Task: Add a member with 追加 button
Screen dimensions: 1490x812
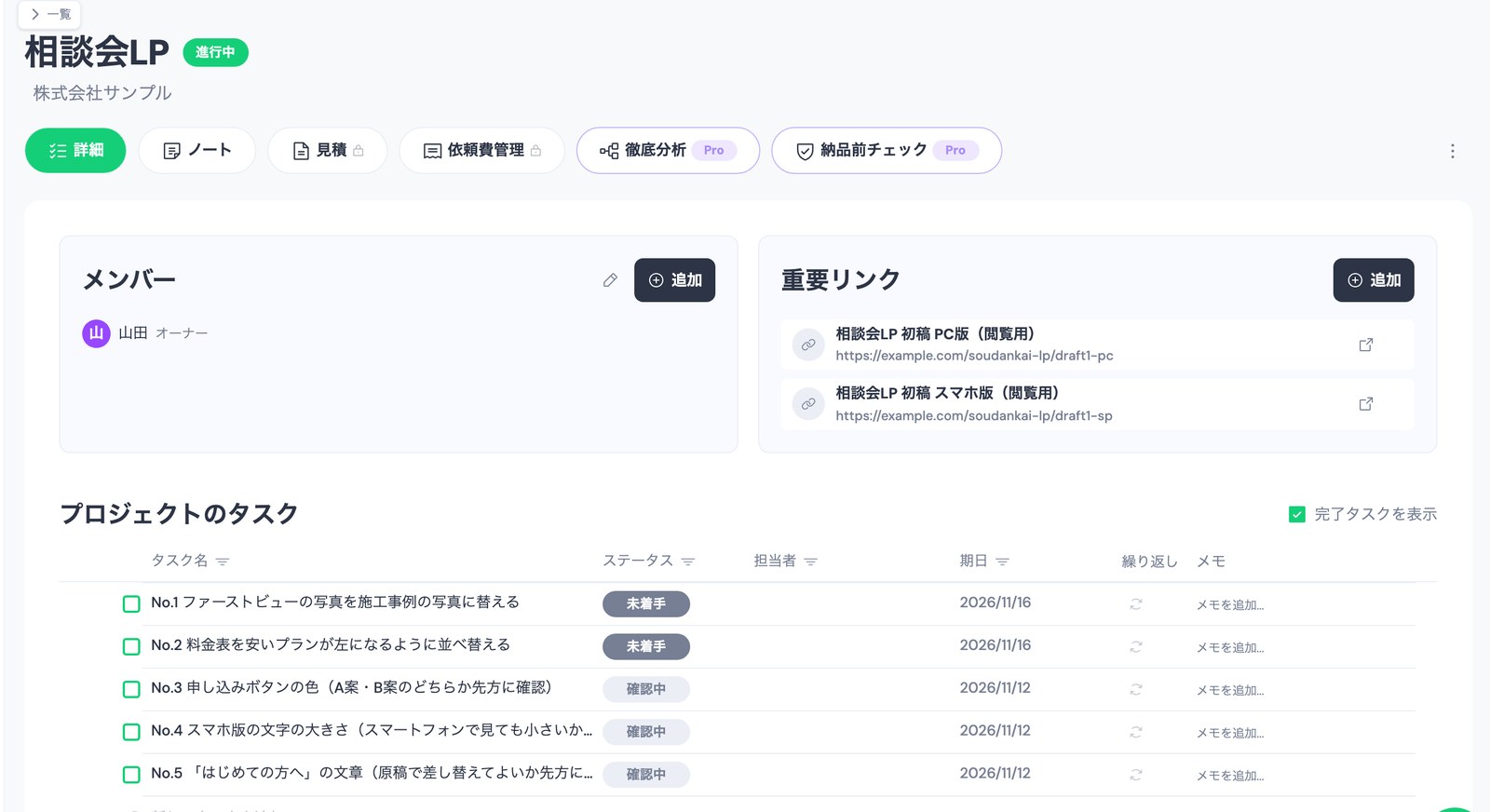Action: [x=675, y=280]
